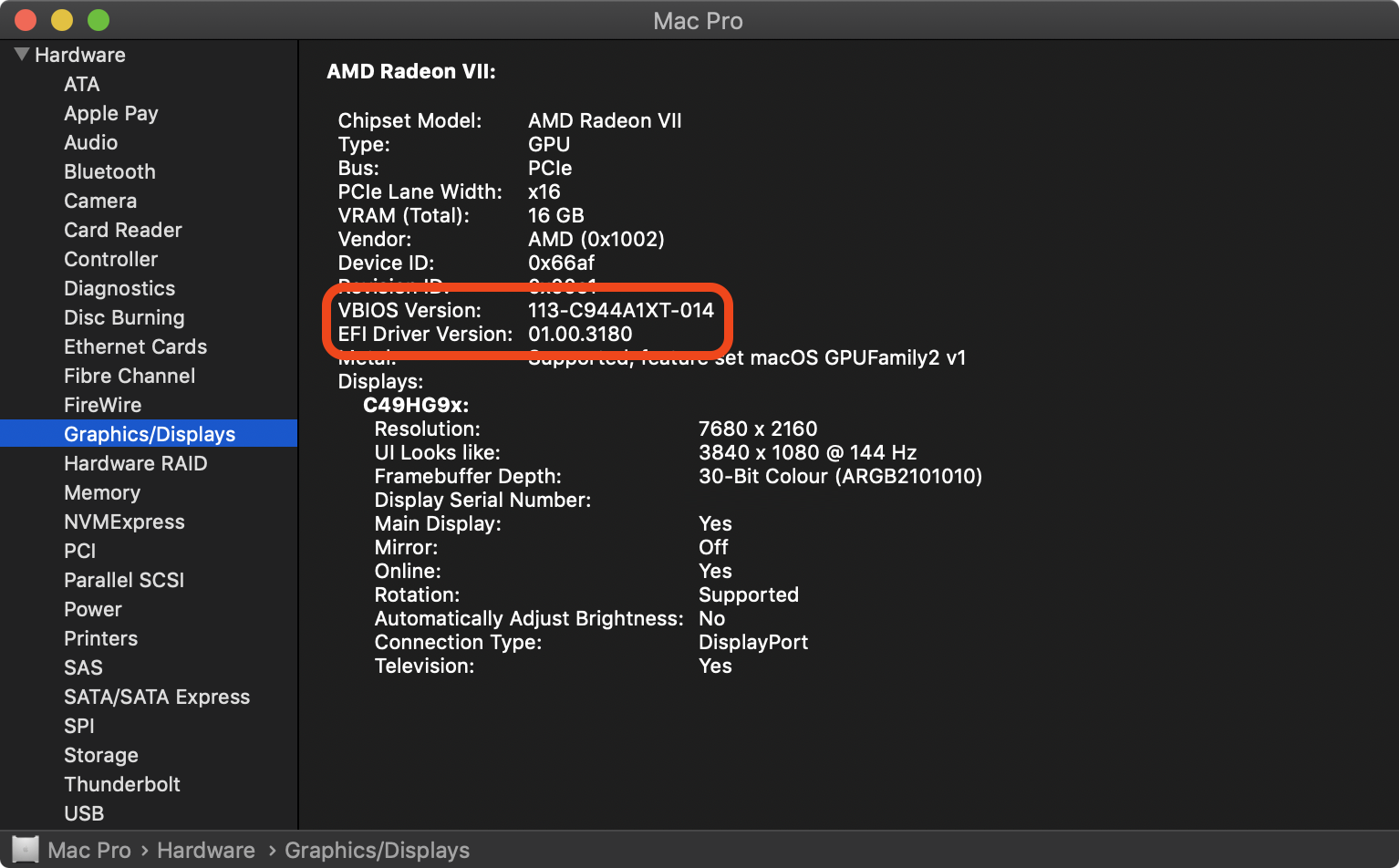Viewport: 1399px width, 868px height.
Task: Collapse the Hardware disclosure triangle
Action: [x=22, y=55]
